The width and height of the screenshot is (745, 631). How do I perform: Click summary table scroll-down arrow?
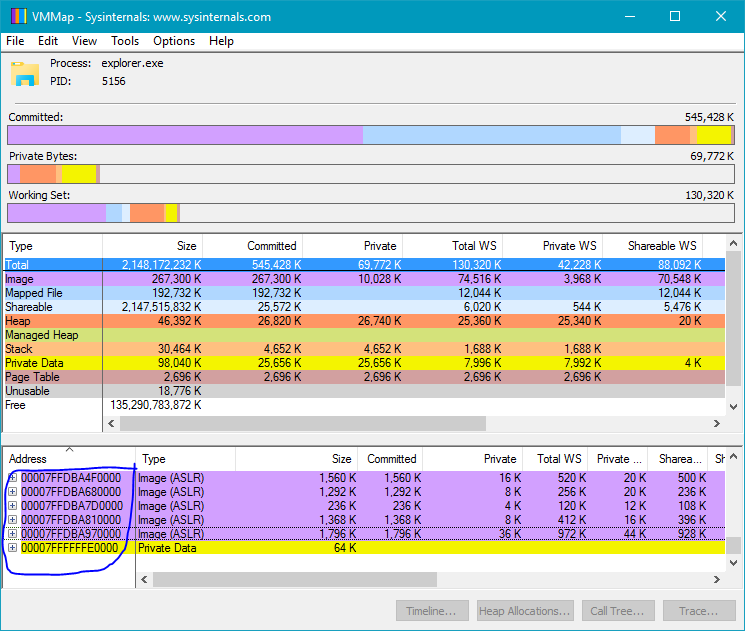pos(733,407)
